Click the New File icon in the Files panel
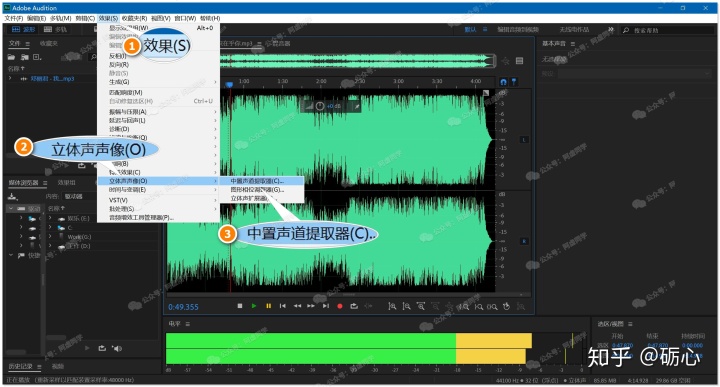720x387 pixels. [37, 57]
